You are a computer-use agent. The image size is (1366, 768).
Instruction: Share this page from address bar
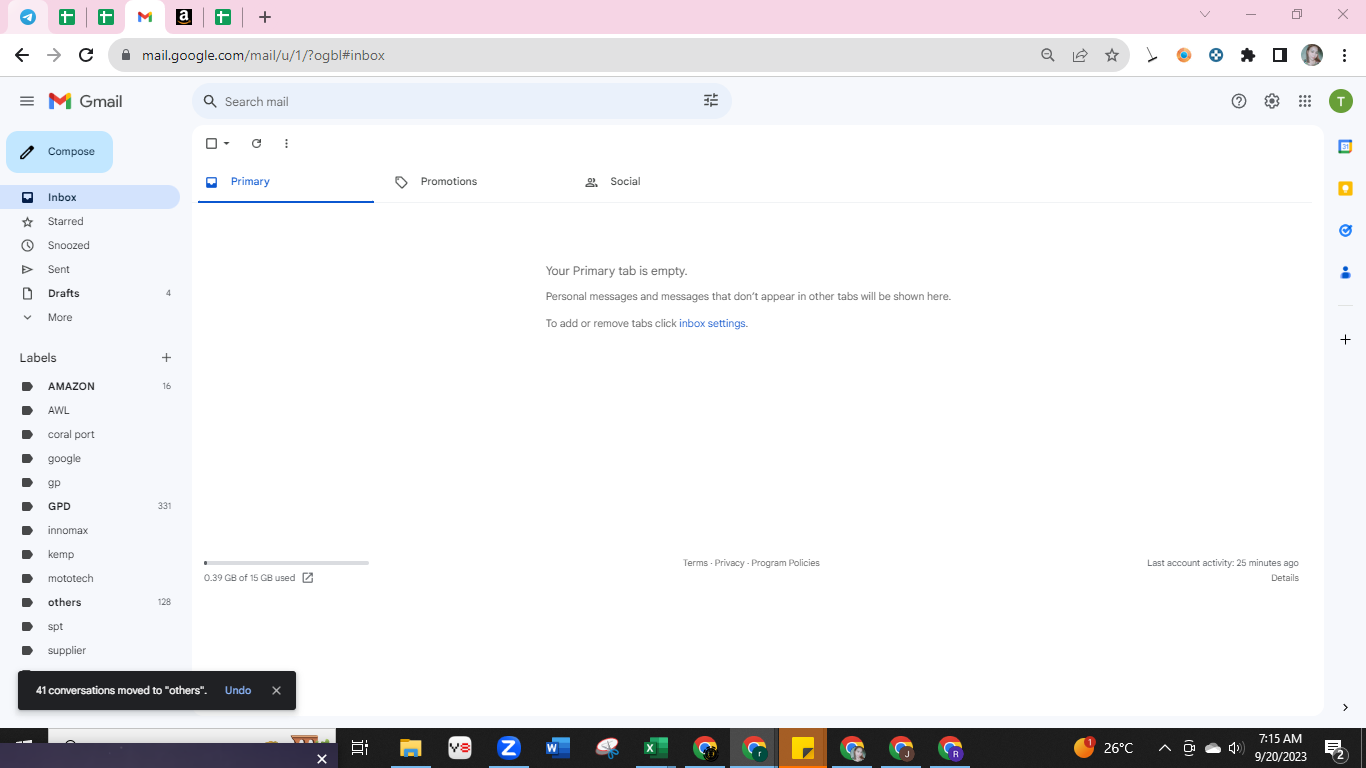1080,56
